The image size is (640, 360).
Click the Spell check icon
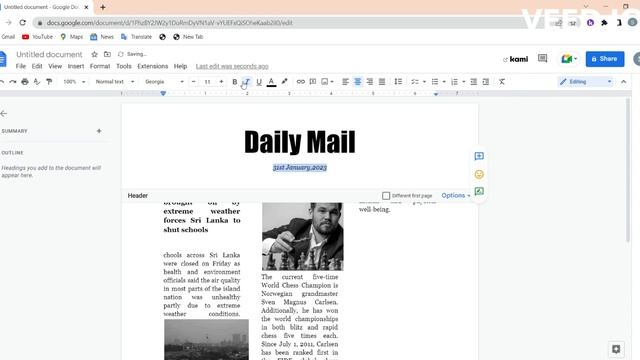(x=37, y=82)
